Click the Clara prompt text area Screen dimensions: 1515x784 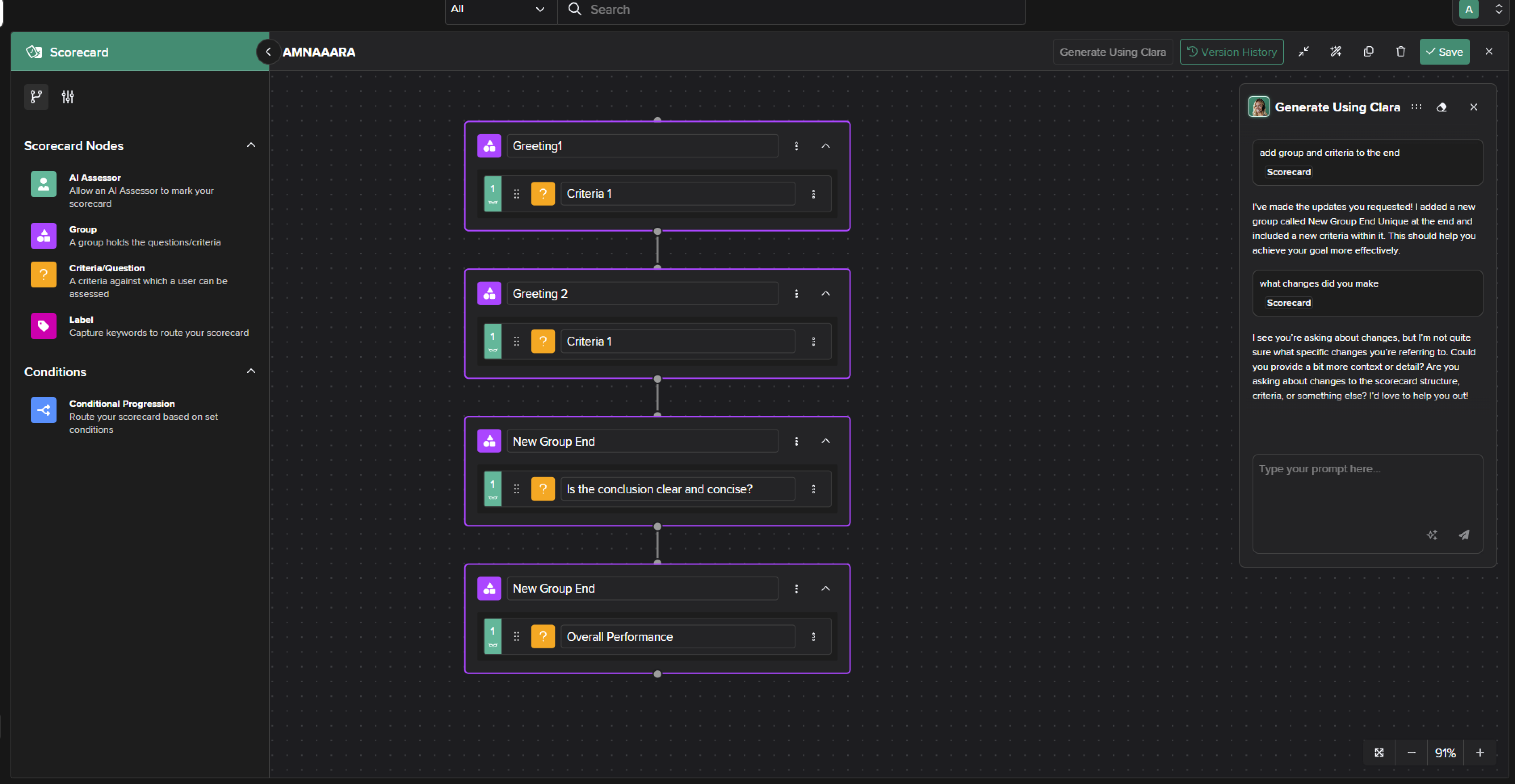click(x=1367, y=503)
